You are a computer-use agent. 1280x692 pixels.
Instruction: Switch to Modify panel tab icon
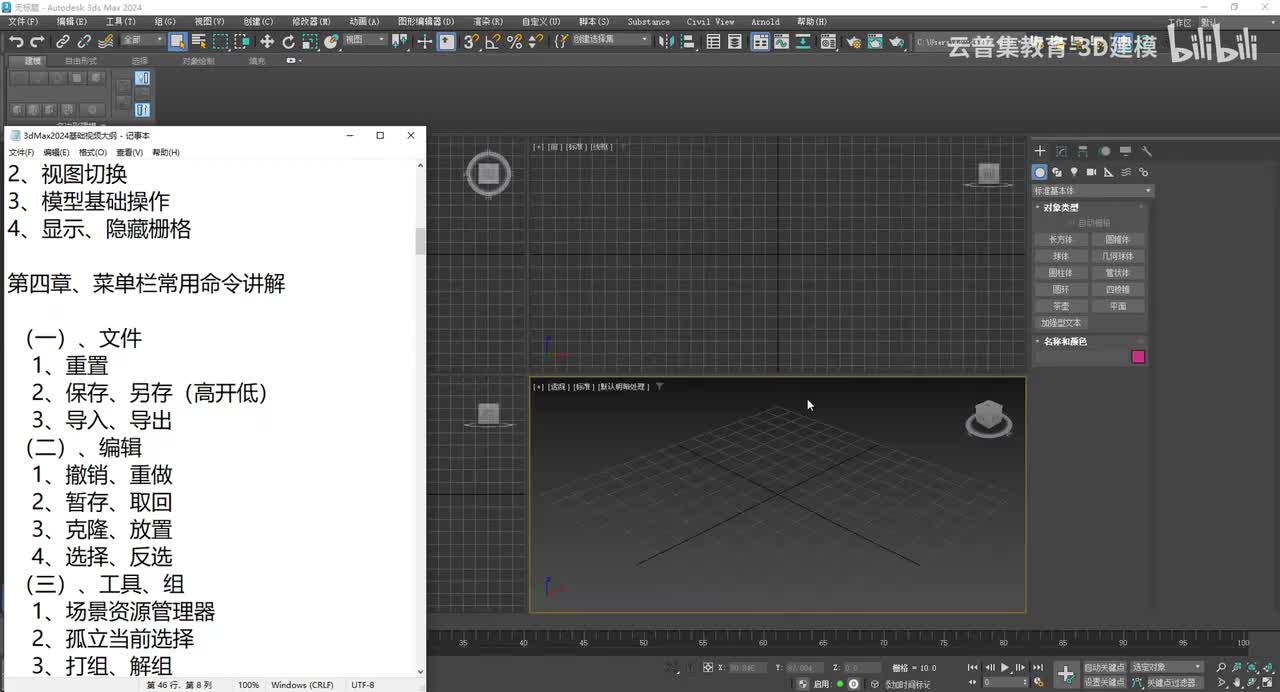pyautogui.click(x=1061, y=151)
